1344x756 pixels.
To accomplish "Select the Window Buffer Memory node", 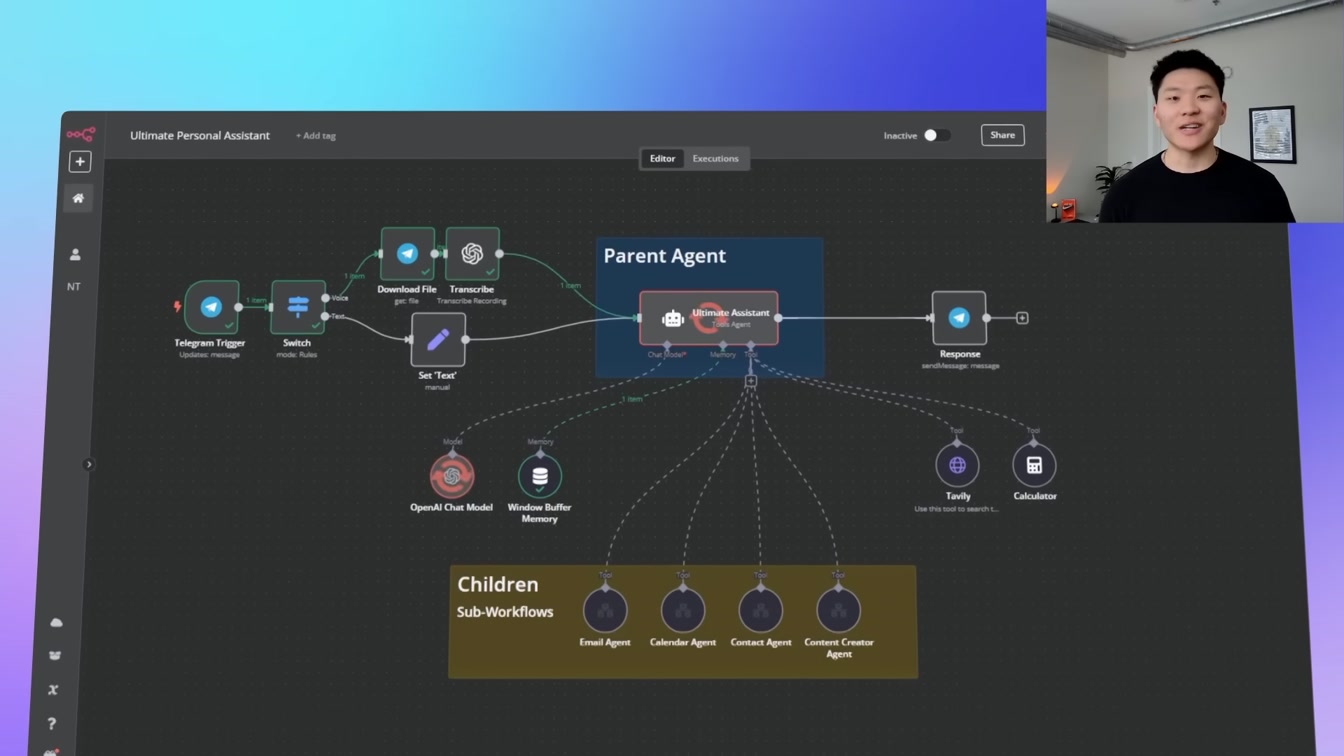I will [x=540, y=476].
